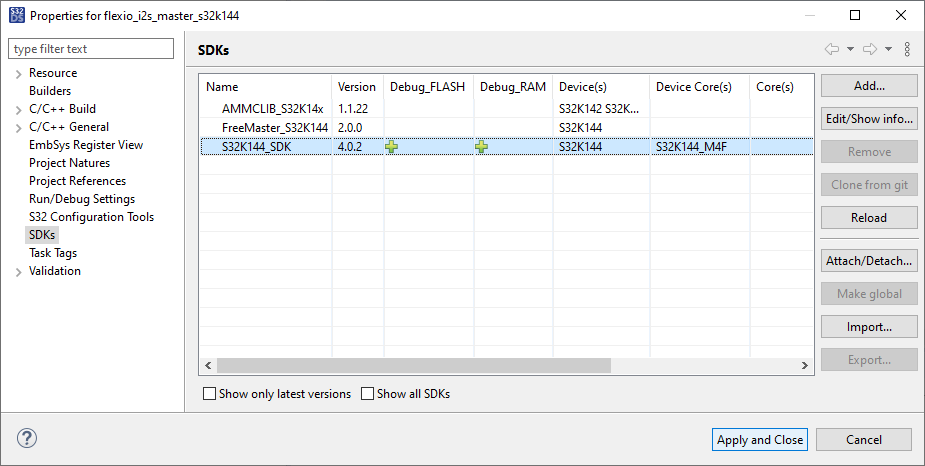The height and width of the screenshot is (466, 925).
Task: Open Run/Debug Settings page
Action: tap(81, 199)
